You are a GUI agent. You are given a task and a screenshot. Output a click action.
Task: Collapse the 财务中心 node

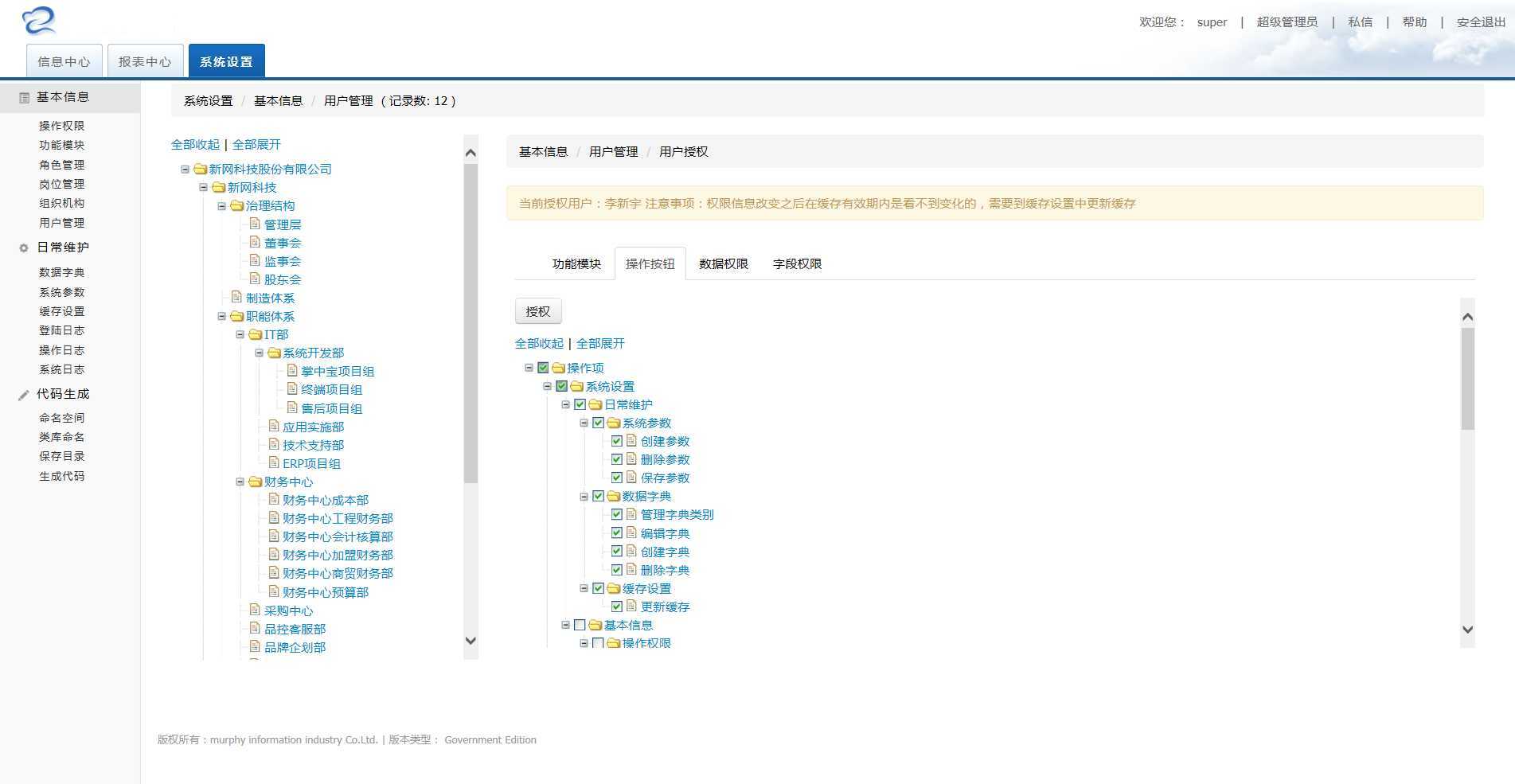click(240, 482)
